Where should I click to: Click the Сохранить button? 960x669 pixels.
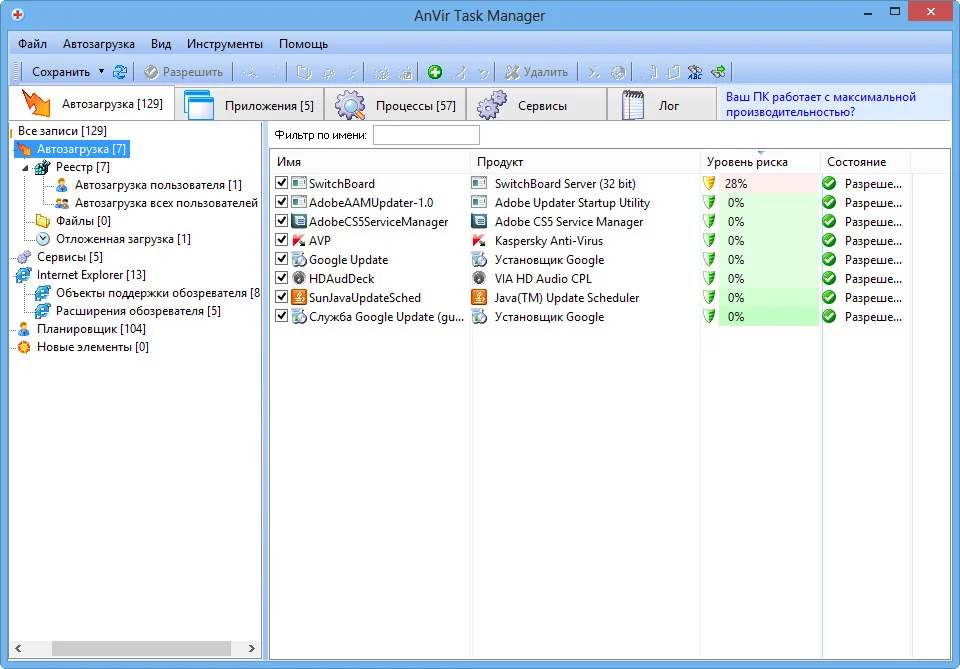(61, 72)
